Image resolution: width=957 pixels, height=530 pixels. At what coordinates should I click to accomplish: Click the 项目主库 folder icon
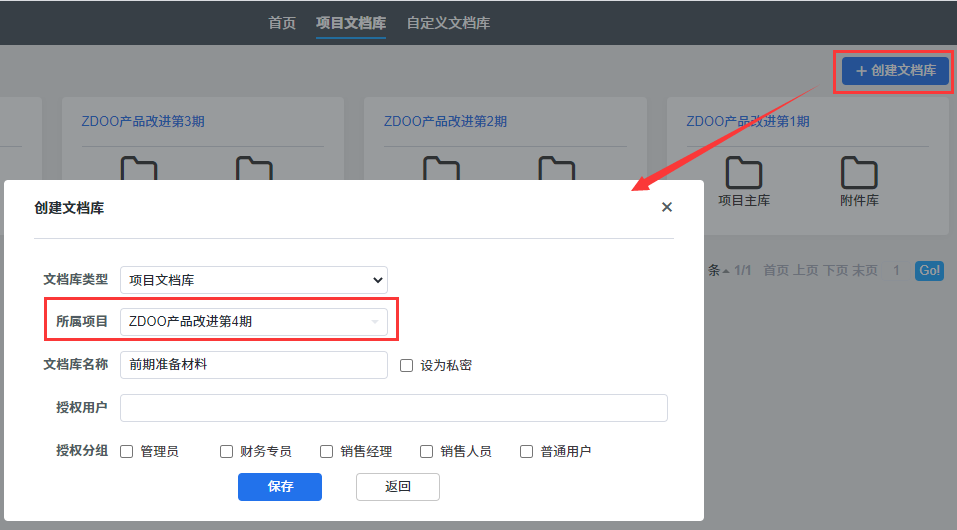[x=744, y=174]
